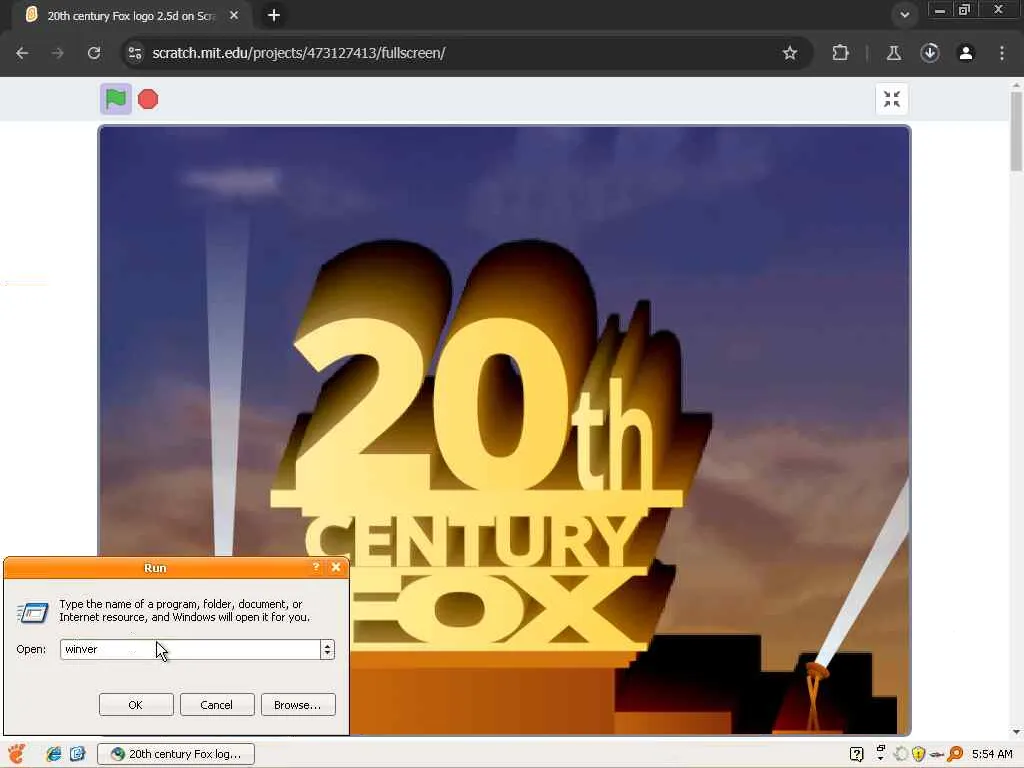
Task: Click the green flag to start project
Action: 116,99
